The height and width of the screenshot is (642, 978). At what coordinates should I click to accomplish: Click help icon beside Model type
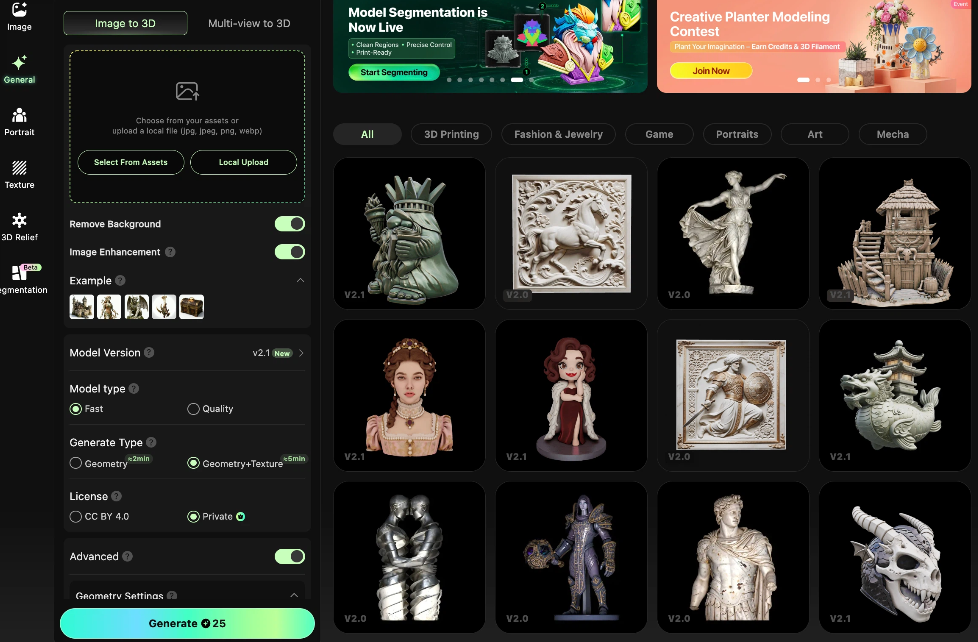[x=133, y=389]
